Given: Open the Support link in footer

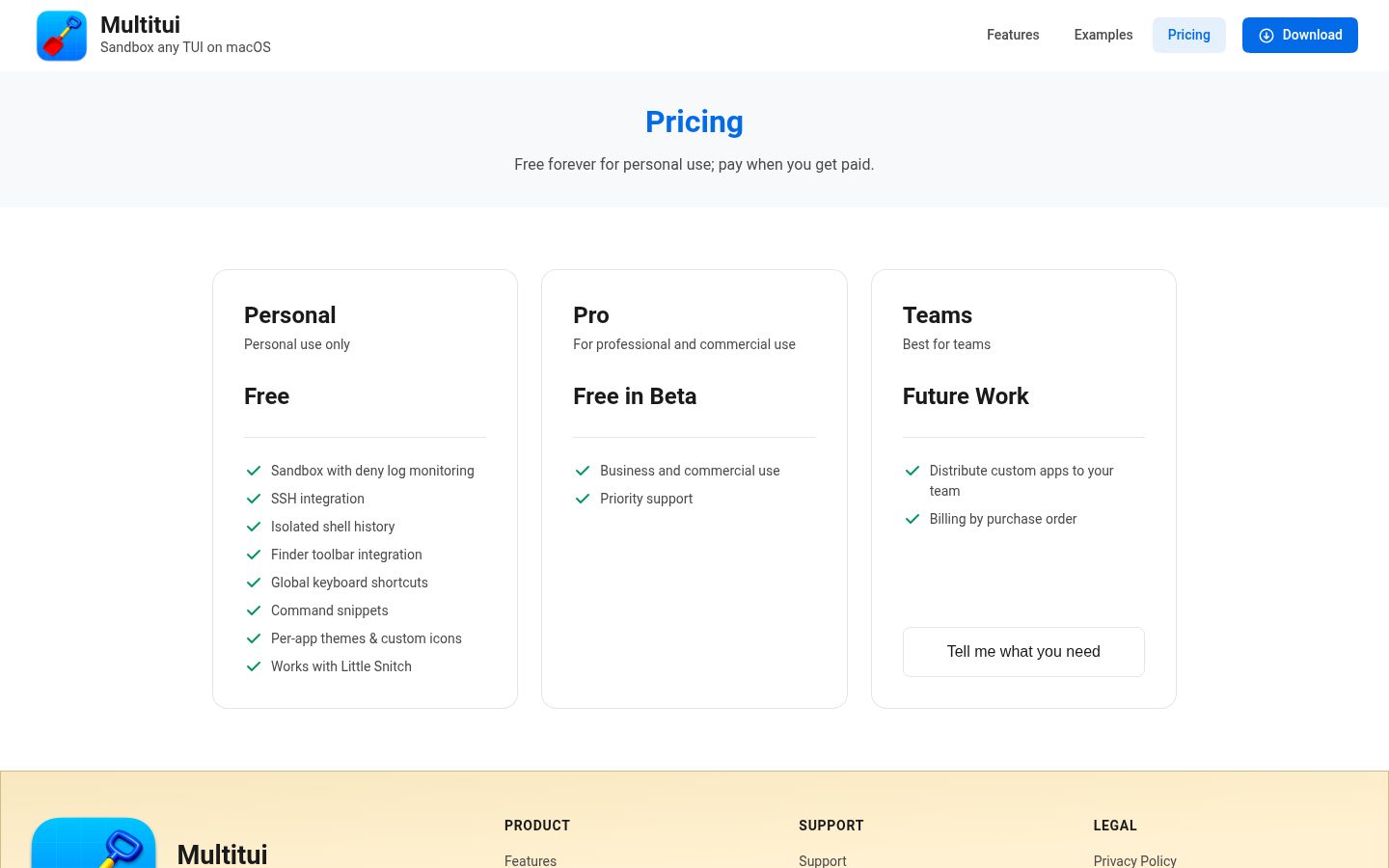Looking at the screenshot, I should coord(823,860).
